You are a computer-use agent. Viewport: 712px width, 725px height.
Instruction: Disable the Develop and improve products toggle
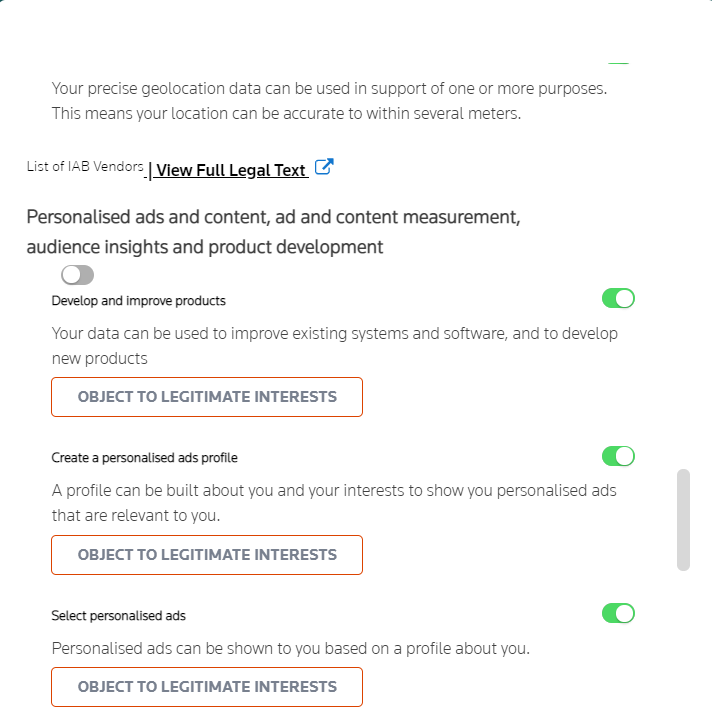(618, 298)
